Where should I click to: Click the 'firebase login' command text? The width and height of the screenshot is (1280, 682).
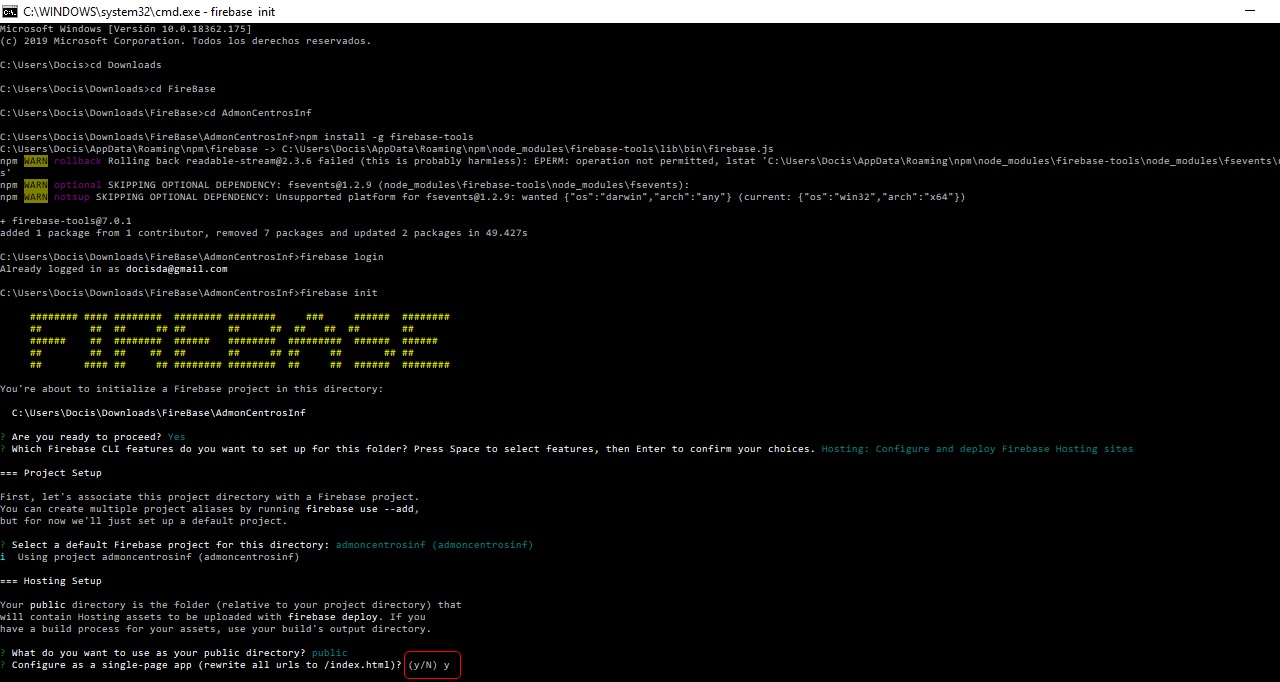tap(341, 257)
